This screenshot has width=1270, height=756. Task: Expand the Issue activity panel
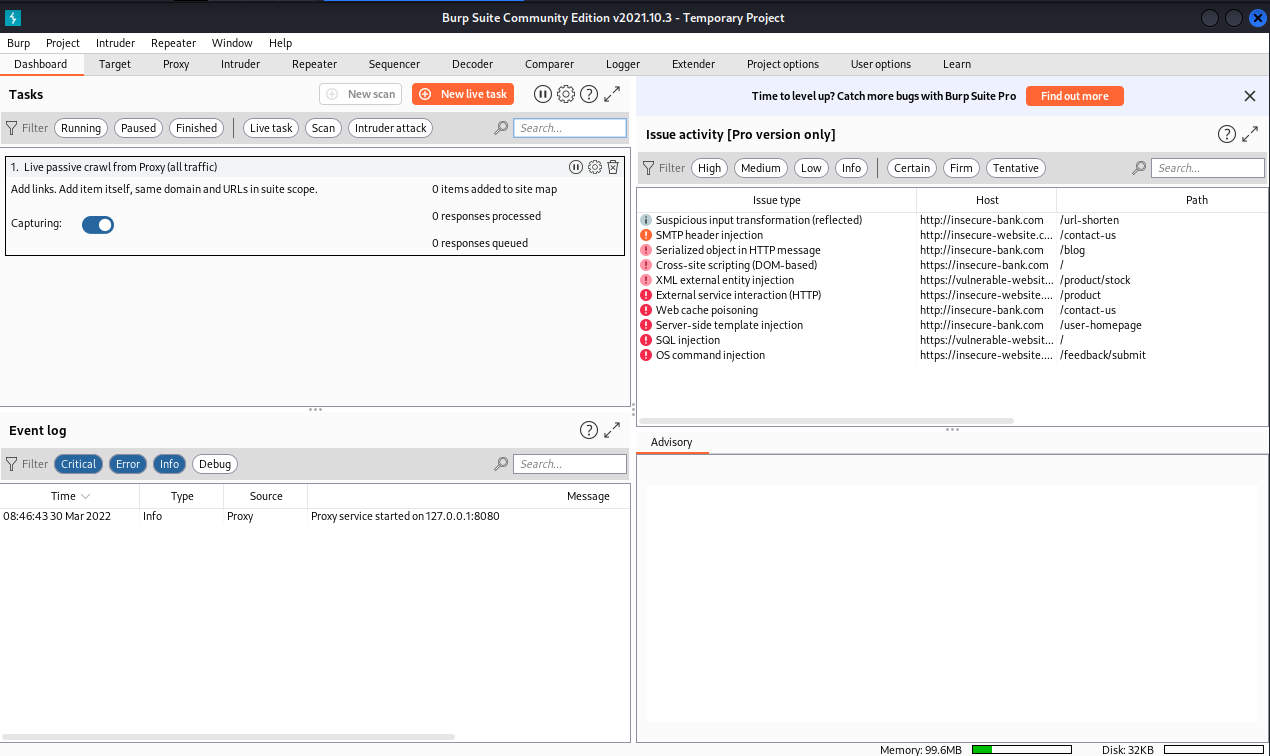pos(1250,134)
